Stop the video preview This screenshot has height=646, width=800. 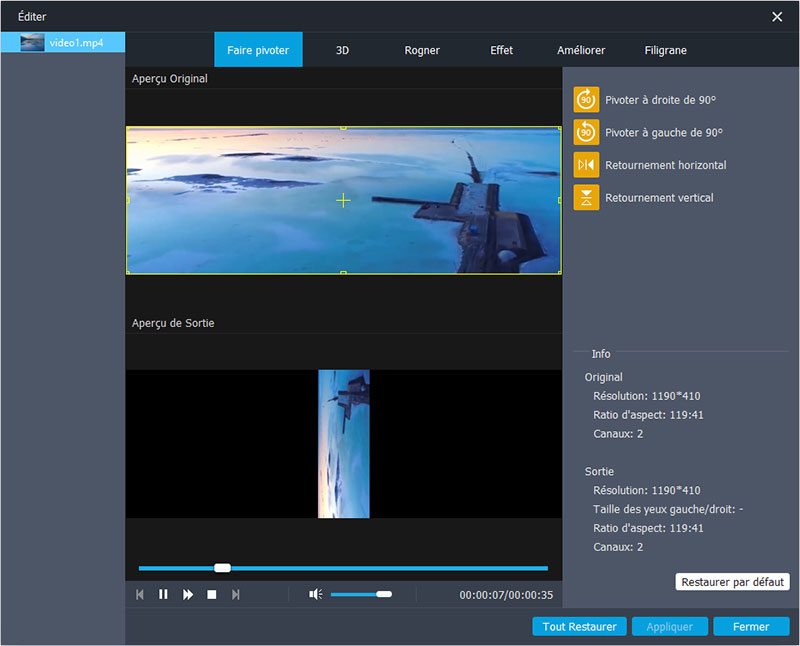pyautogui.click(x=211, y=594)
